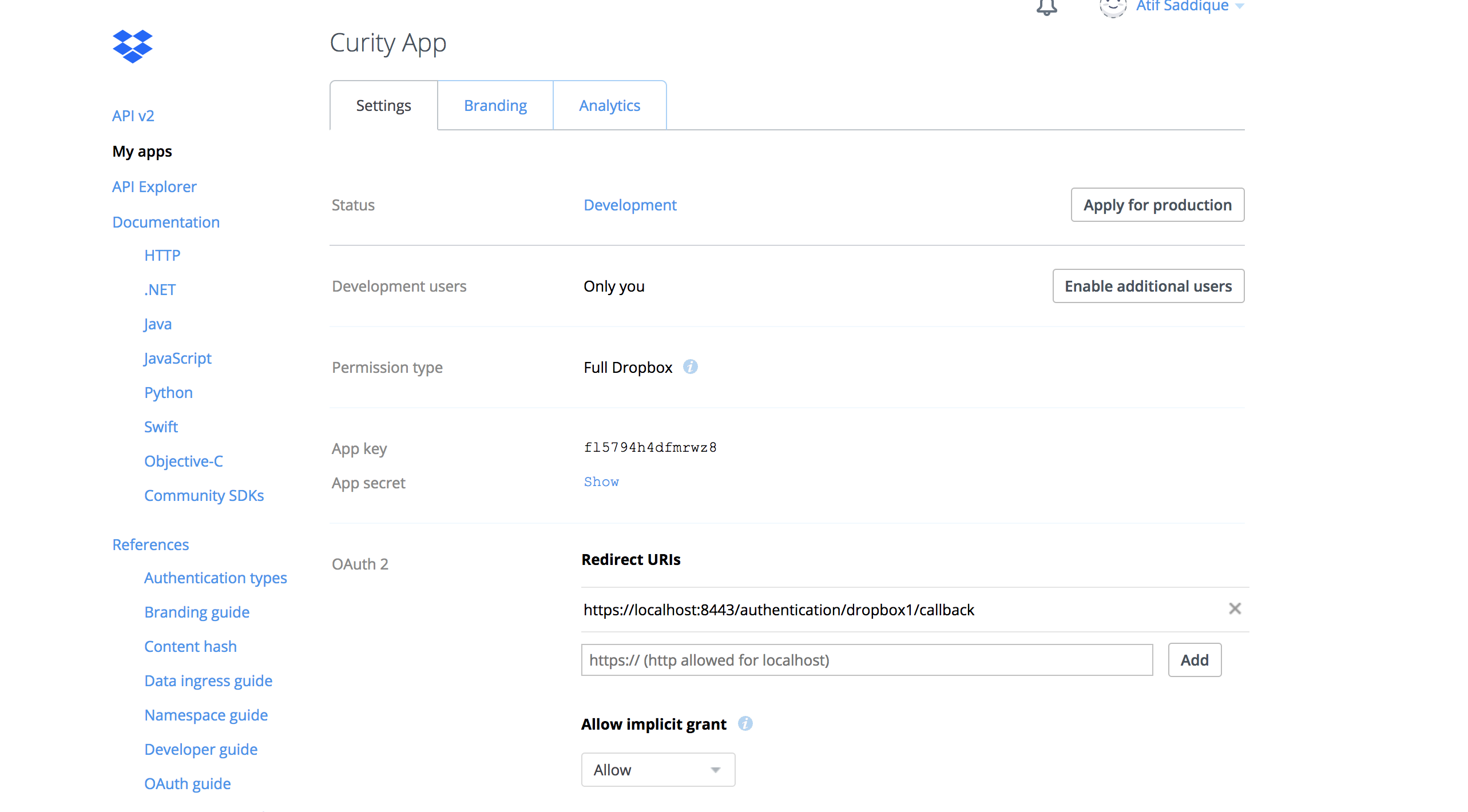Open the OAuth guide reference

click(187, 783)
